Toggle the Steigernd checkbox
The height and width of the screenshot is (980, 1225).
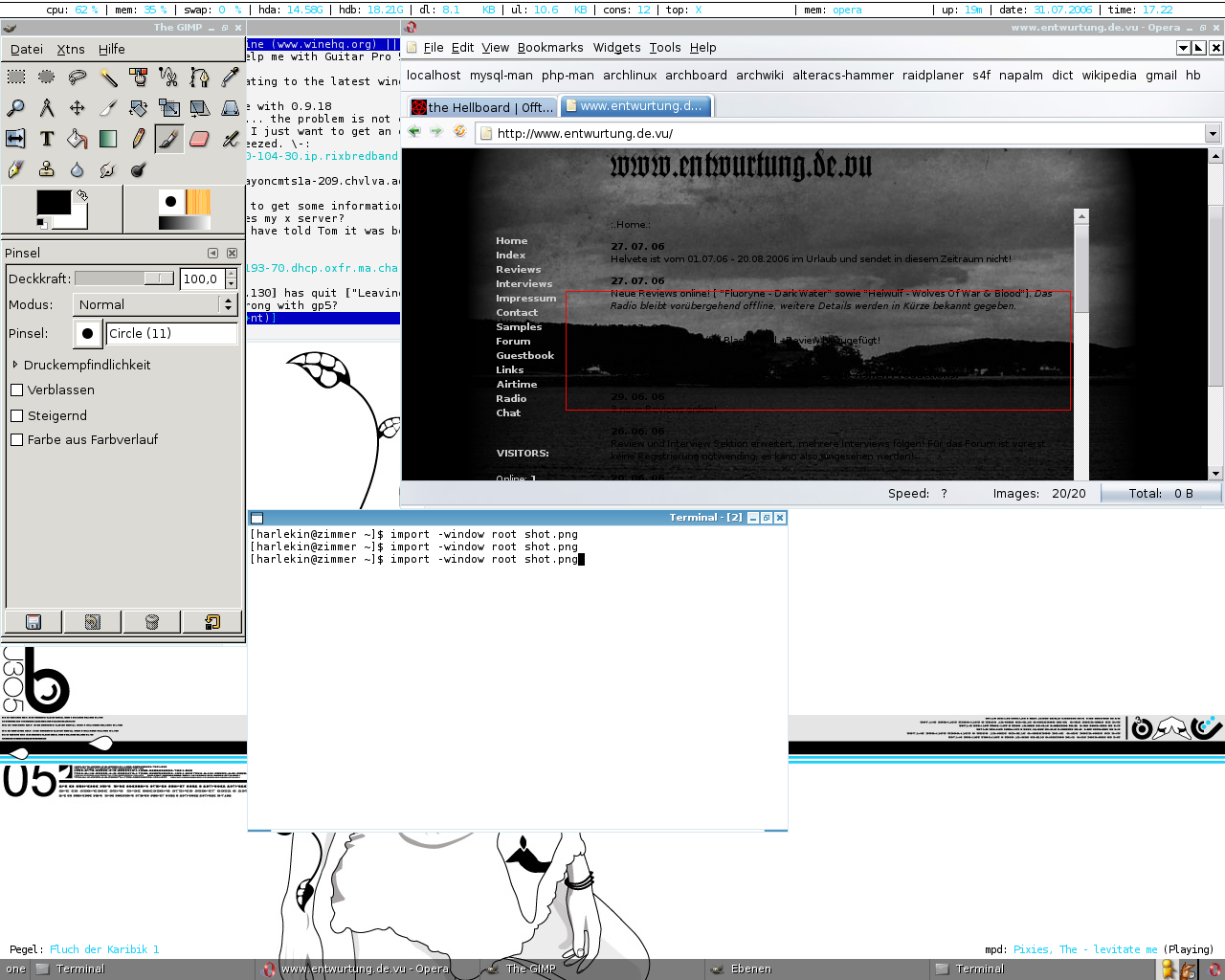point(17,416)
